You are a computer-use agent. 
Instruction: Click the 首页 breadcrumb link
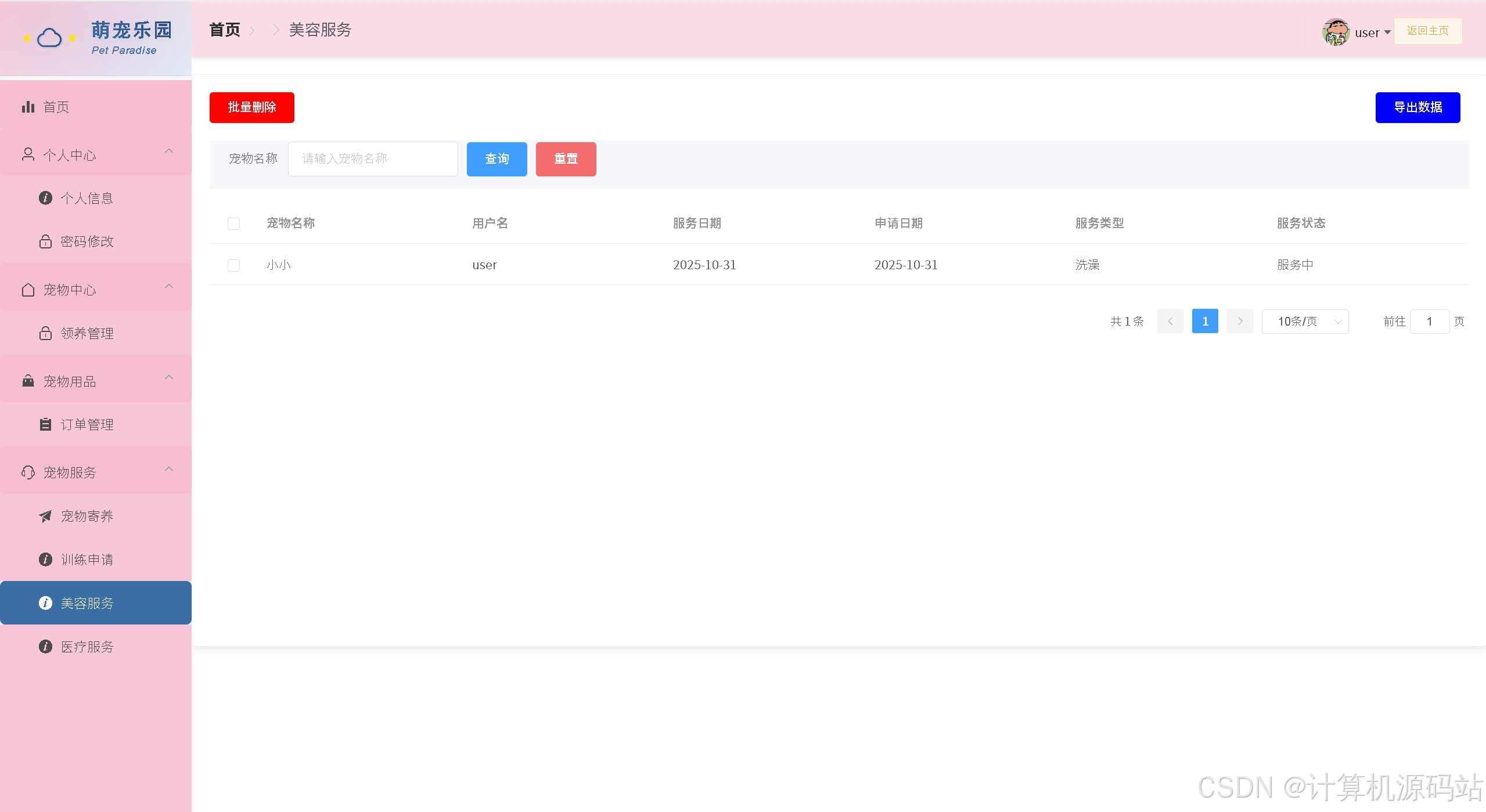click(x=225, y=30)
